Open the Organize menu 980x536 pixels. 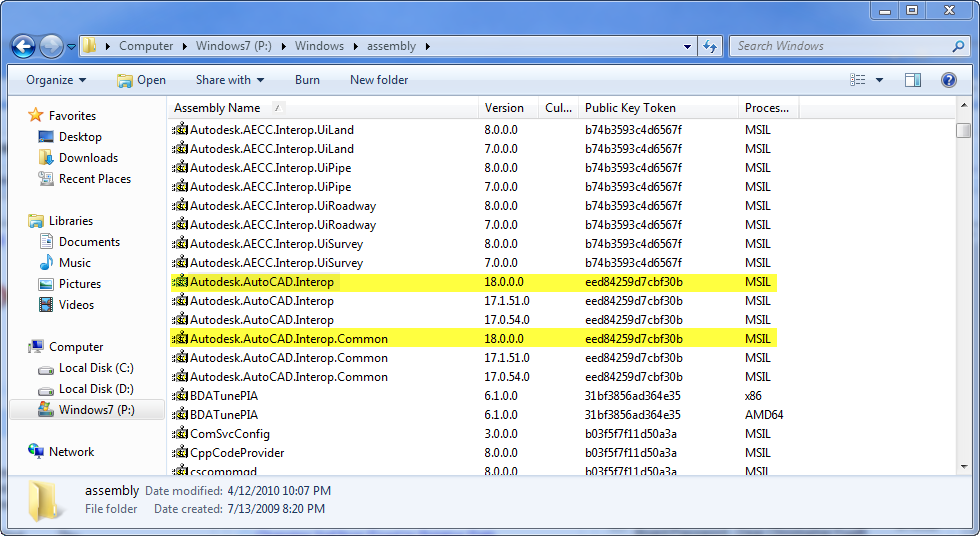pos(56,80)
